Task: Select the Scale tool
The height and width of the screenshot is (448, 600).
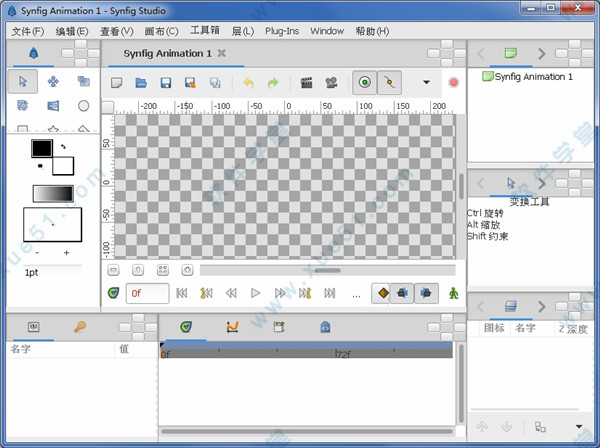Action: (83, 81)
